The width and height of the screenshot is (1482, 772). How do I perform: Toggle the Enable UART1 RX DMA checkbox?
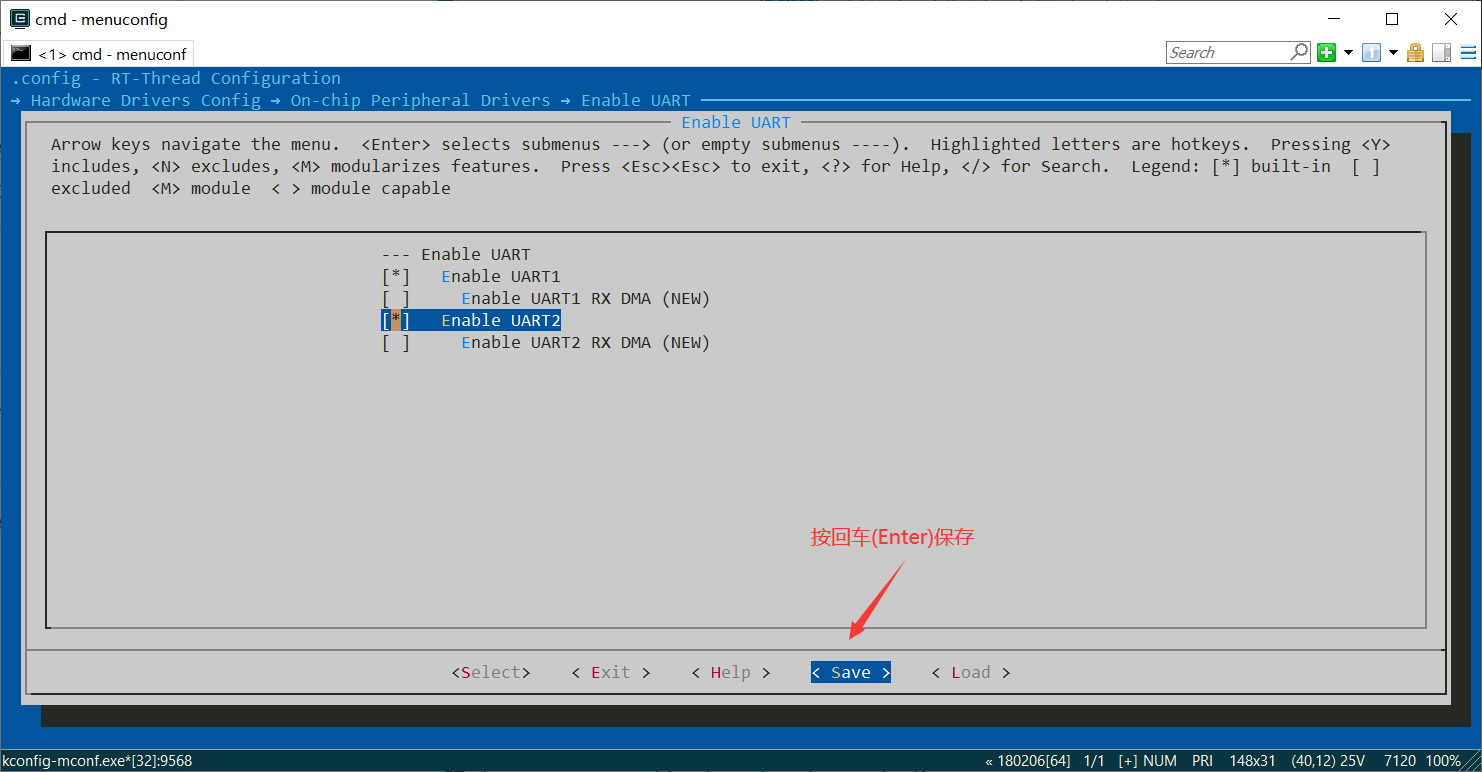[x=396, y=299]
